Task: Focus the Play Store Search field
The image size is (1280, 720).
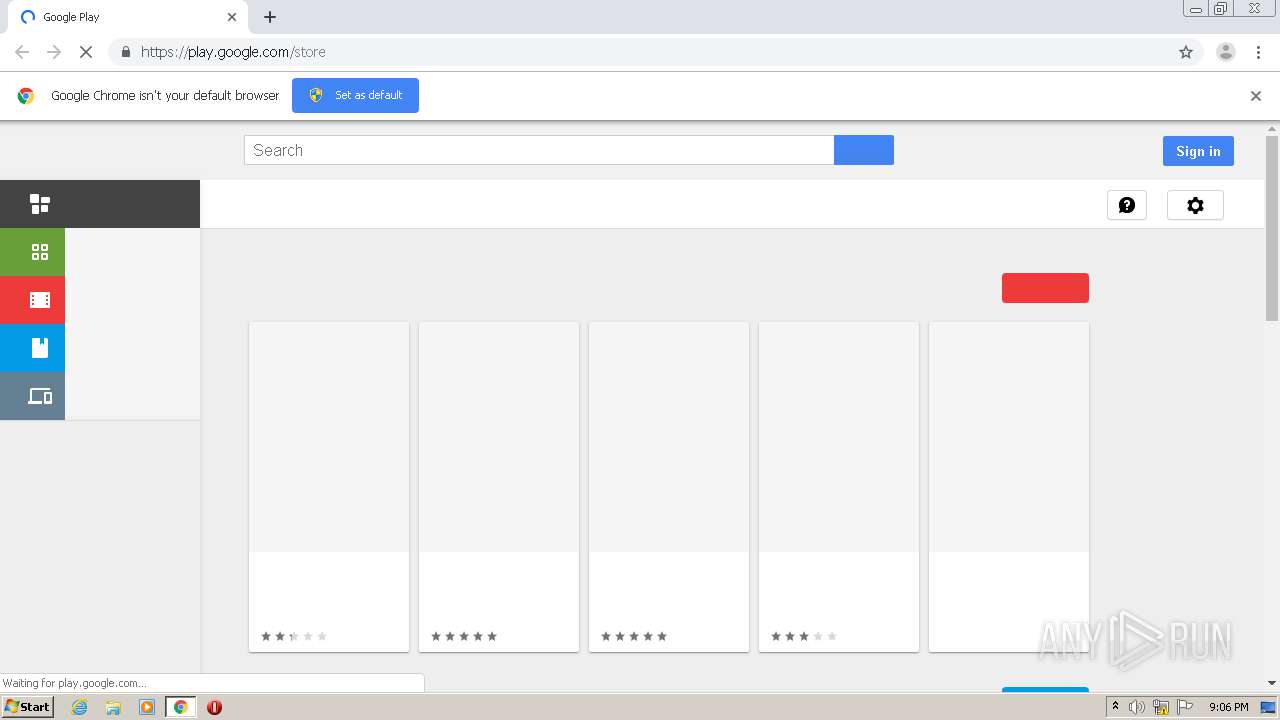Action: 539,150
